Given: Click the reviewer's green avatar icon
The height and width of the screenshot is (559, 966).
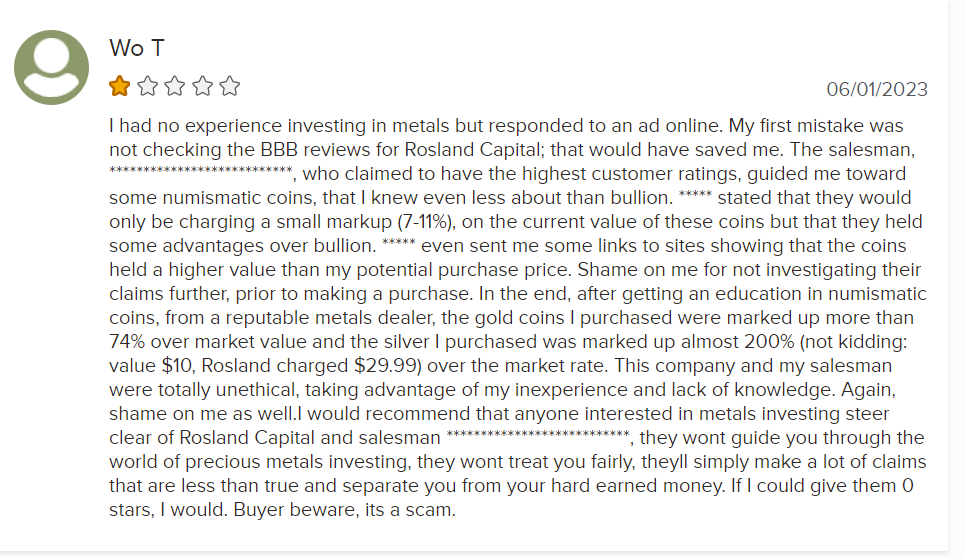Looking at the screenshot, I should pyautogui.click(x=52, y=67).
